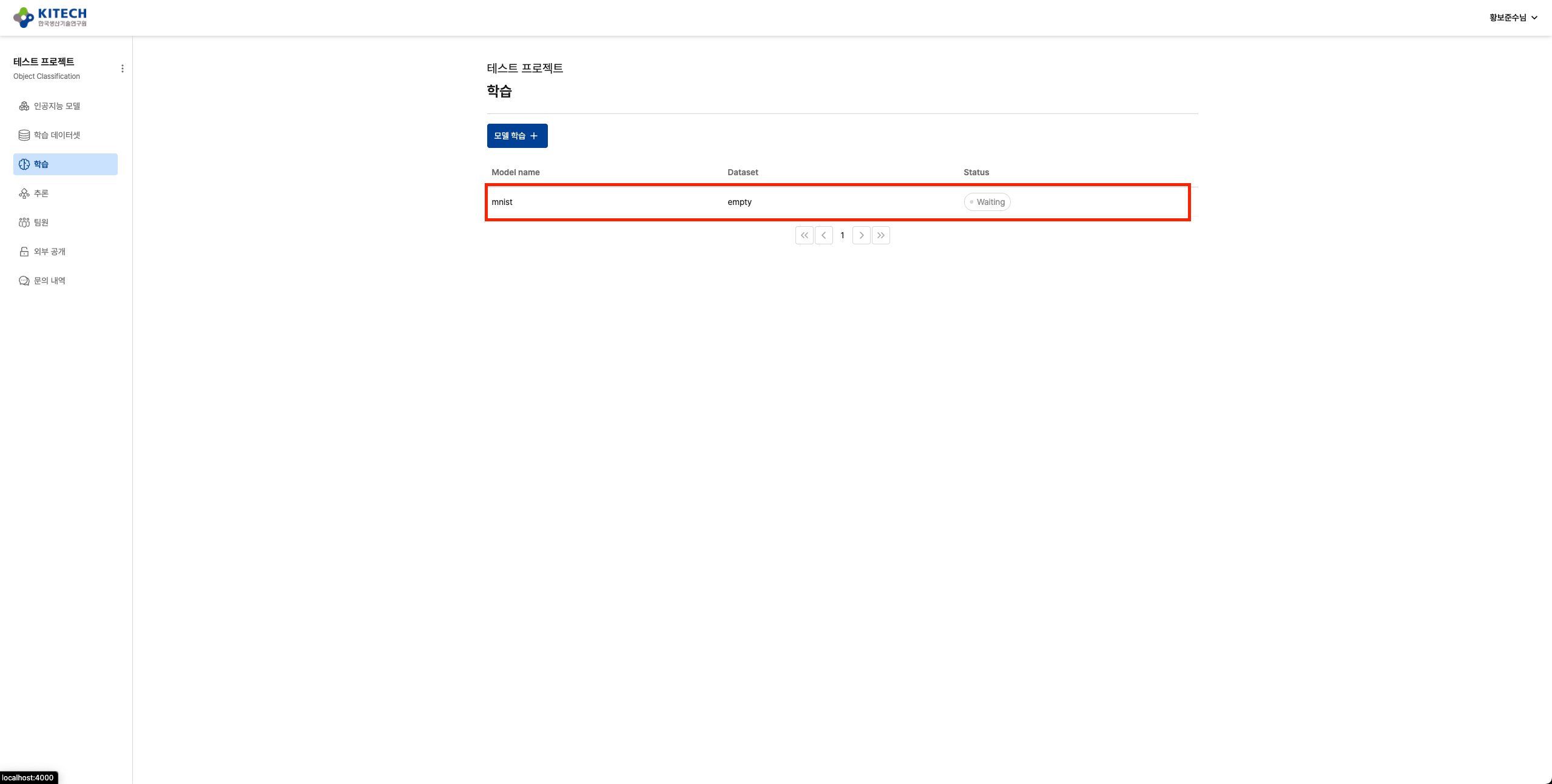This screenshot has width=1552, height=784.
Task: Select the 학습 brain icon in sidebar
Action: click(x=24, y=164)
